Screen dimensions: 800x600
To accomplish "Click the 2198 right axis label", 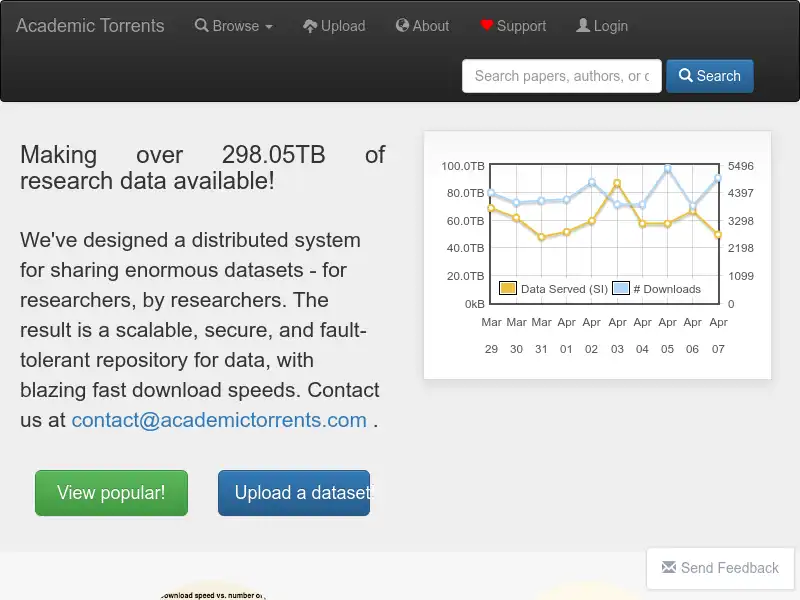I will click(741, 248).
